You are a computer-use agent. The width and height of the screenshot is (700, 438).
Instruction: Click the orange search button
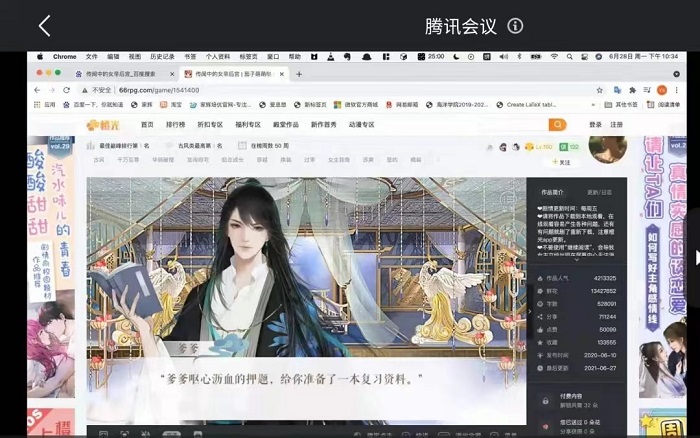558,125
